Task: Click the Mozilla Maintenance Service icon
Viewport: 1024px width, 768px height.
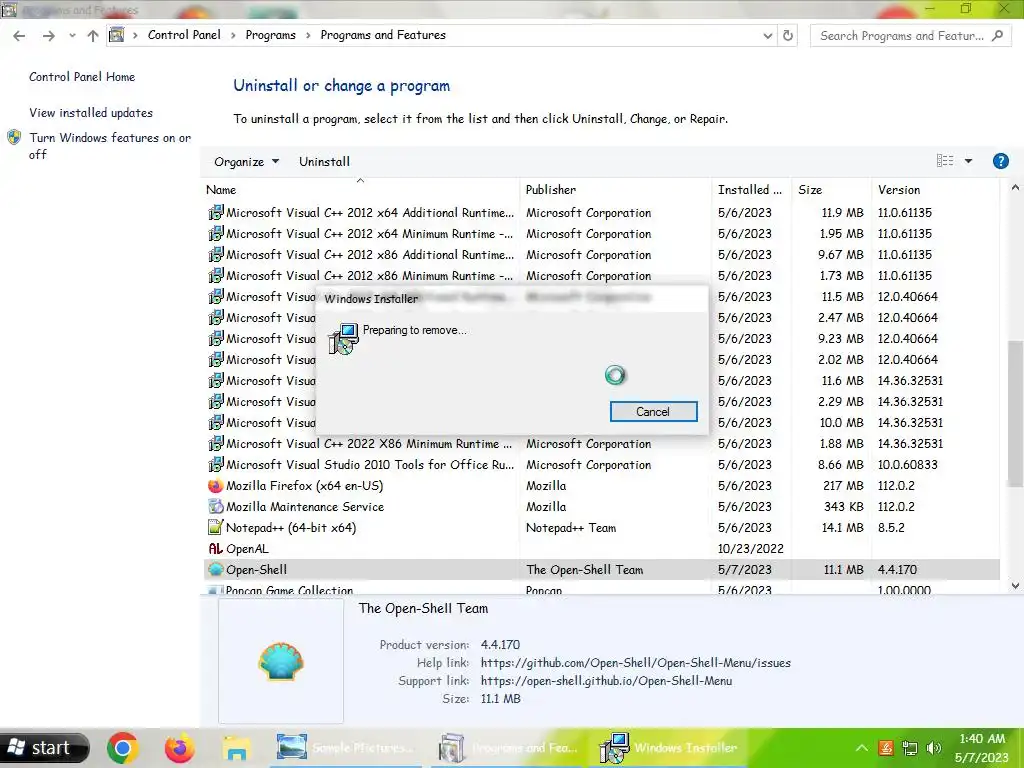Action: pos(215,507)
